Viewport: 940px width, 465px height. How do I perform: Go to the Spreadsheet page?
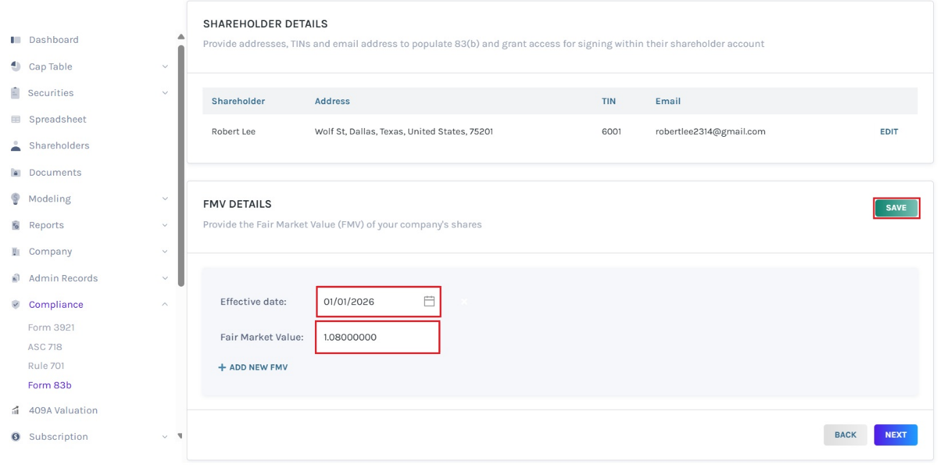pos(58,119)
